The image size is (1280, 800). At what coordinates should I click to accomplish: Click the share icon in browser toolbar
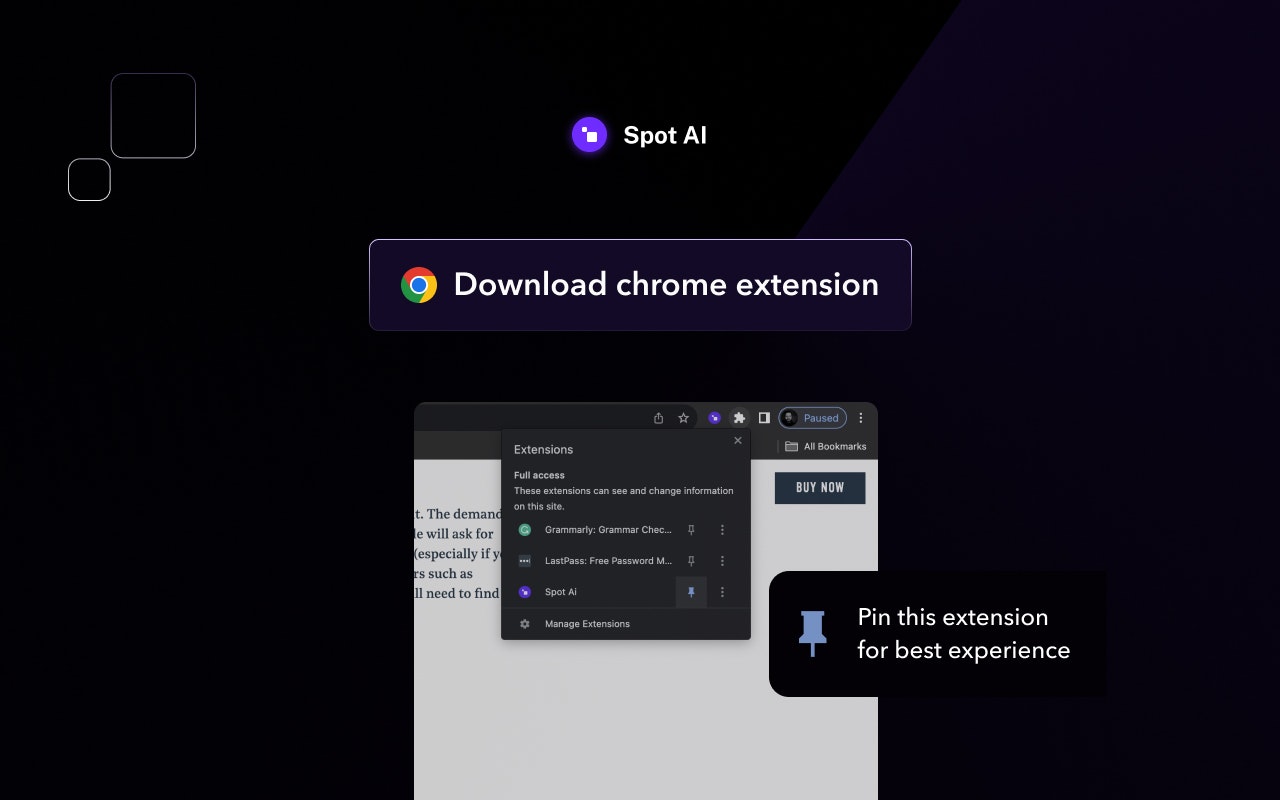658,418
